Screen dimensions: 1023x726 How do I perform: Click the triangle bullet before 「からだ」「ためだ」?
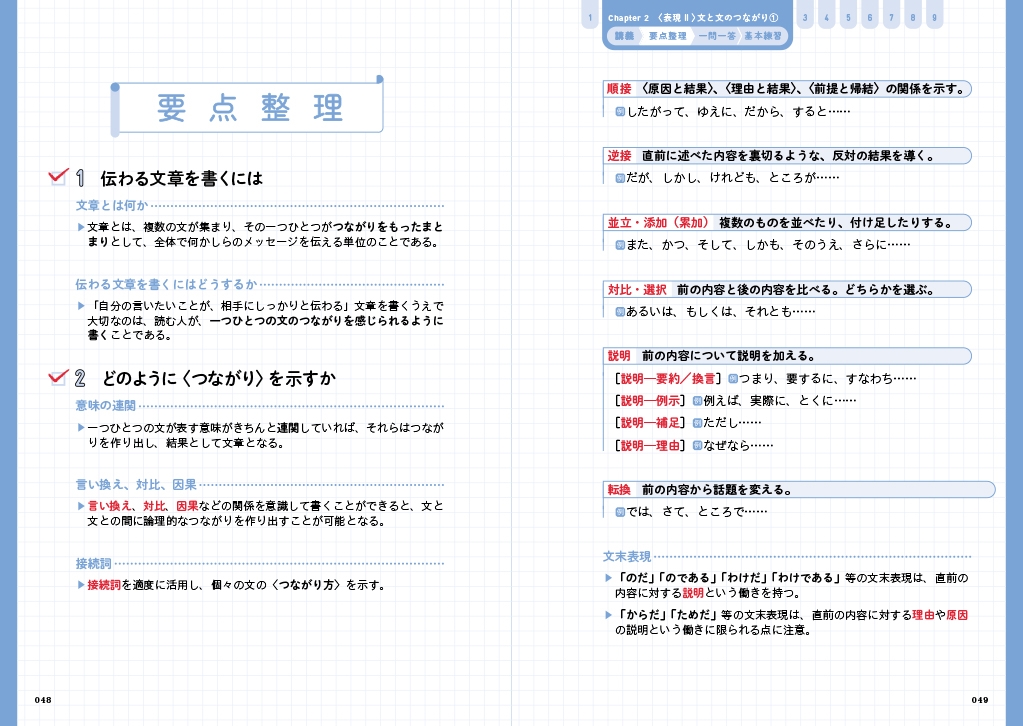point(608,615)
